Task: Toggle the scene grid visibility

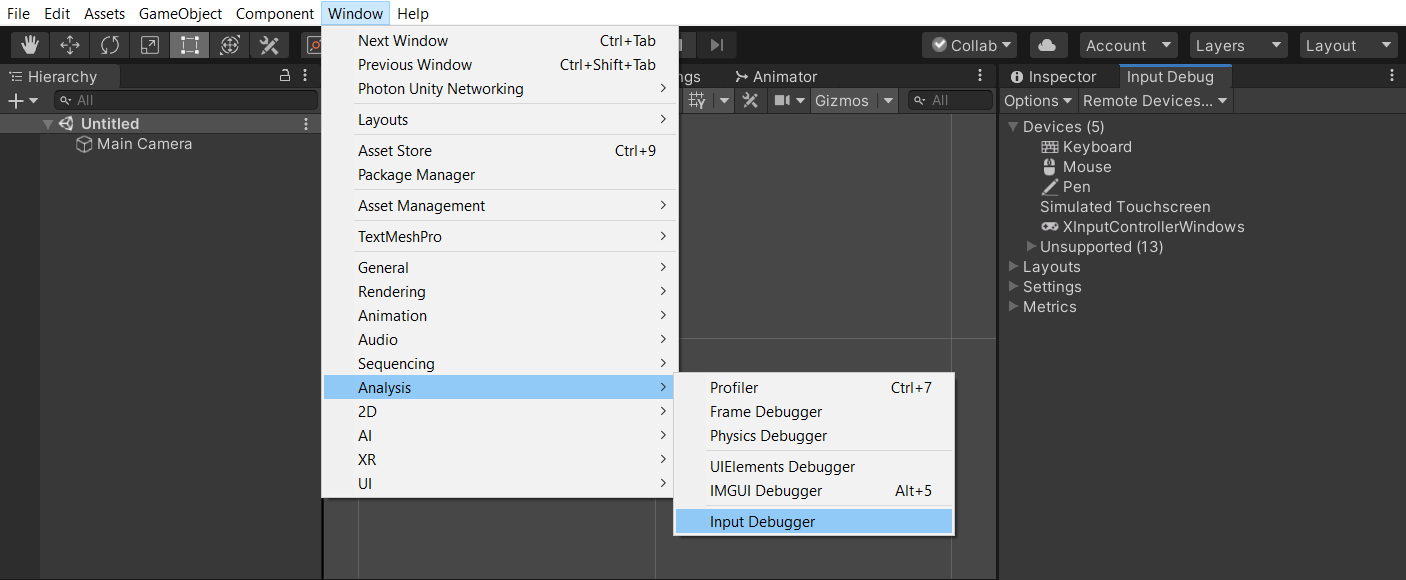Action: [x=698, y=100]
